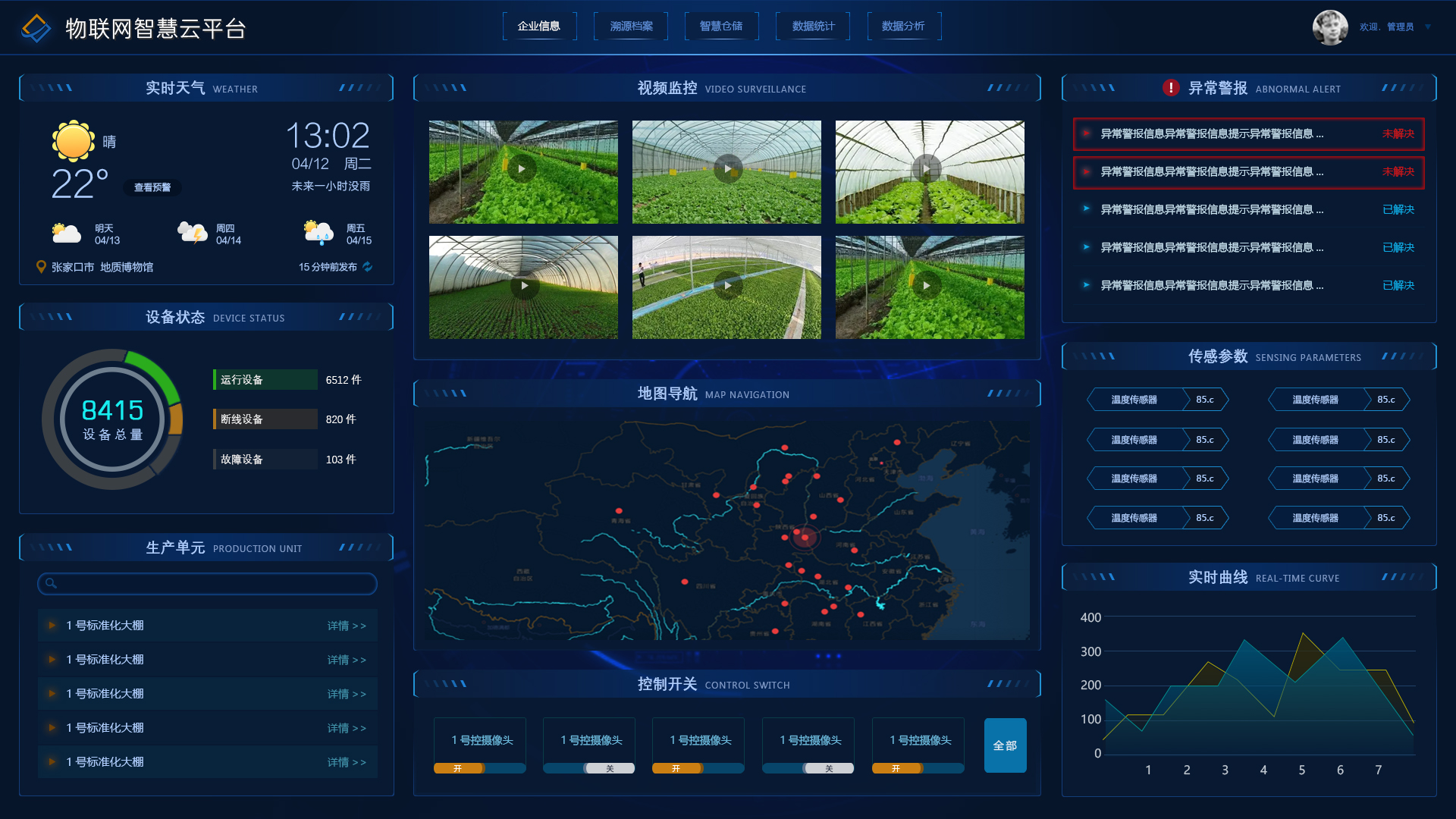Open the user dropdown next to 管理员
The image size is (1456, 819).
1428,27
